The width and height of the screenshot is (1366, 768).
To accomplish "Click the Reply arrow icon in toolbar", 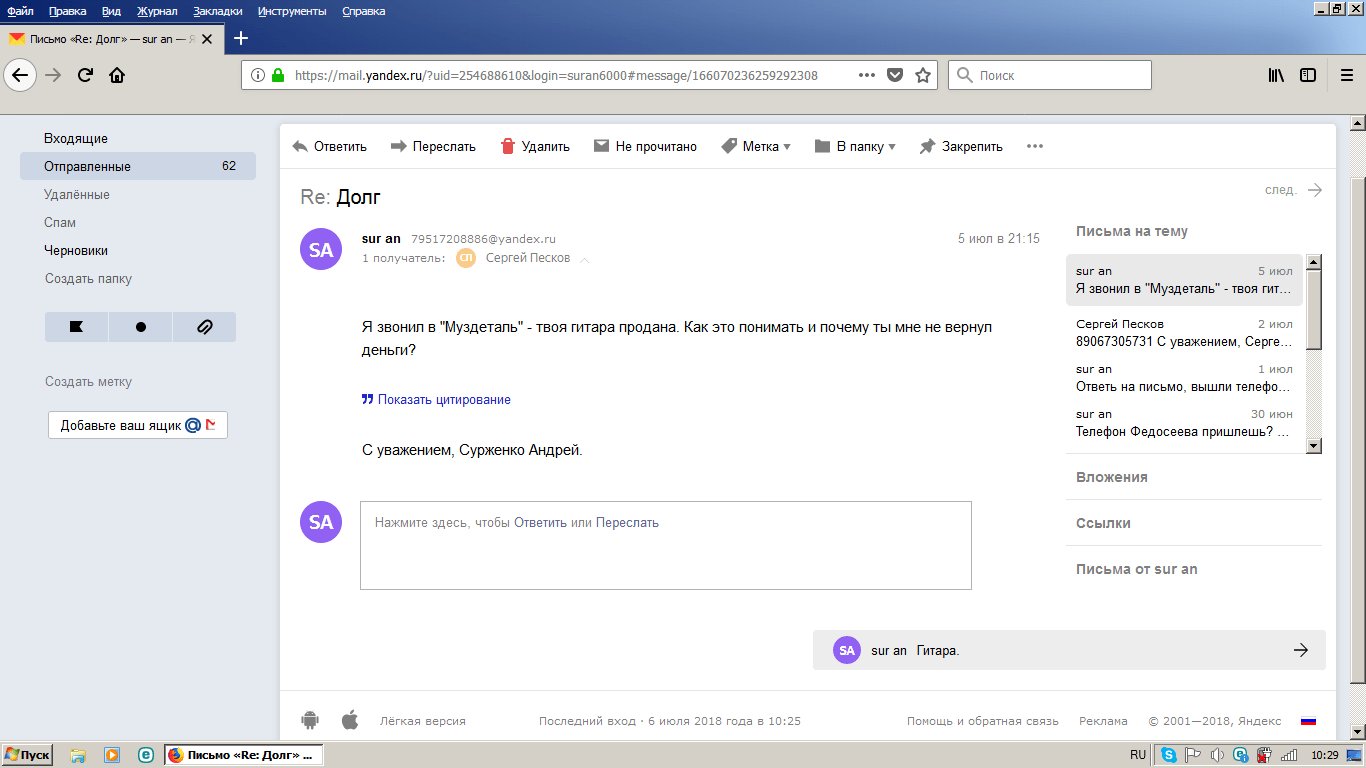I will [x=300, y=146].
